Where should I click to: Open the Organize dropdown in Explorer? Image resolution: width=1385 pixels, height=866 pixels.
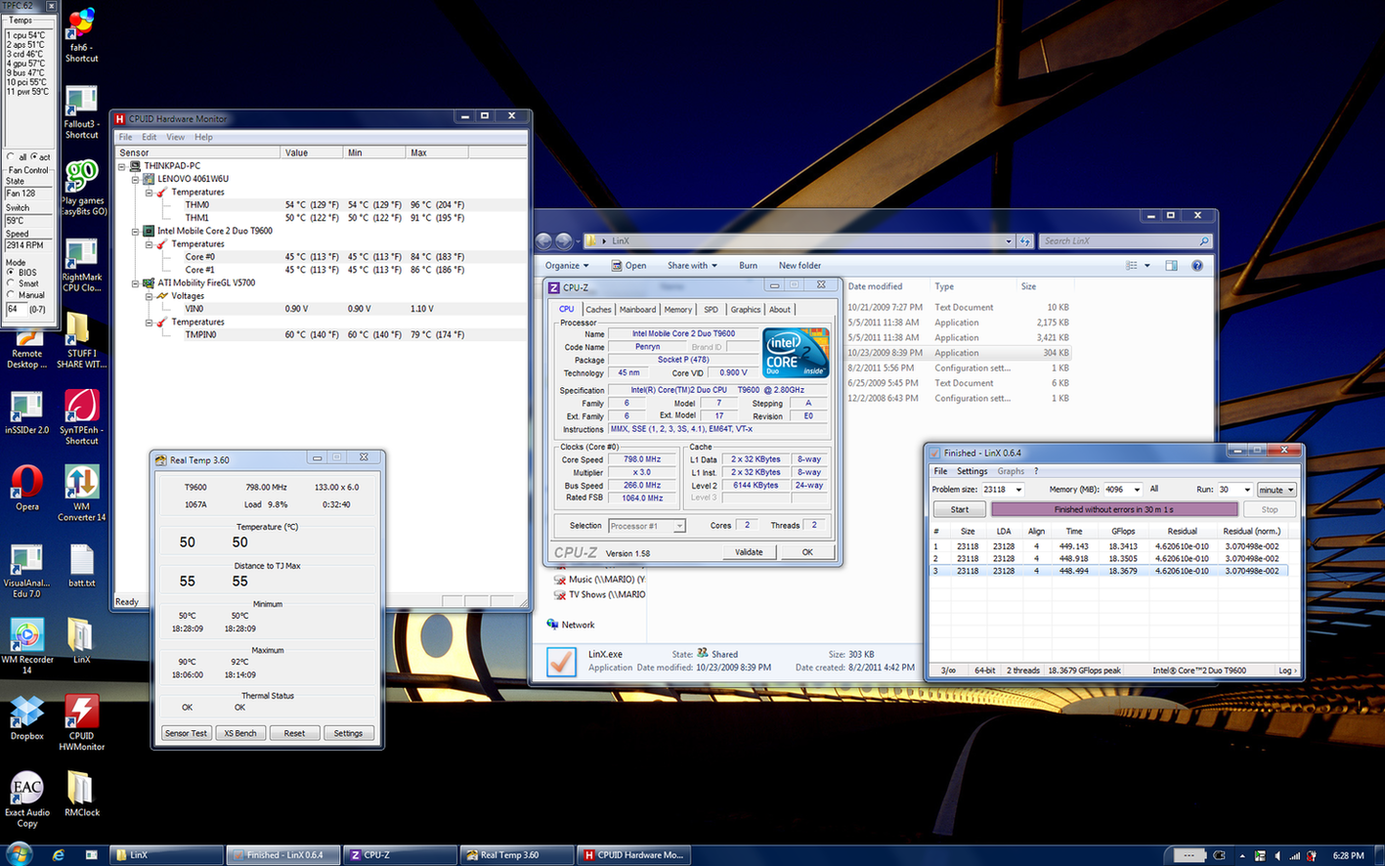click(567, 266)
